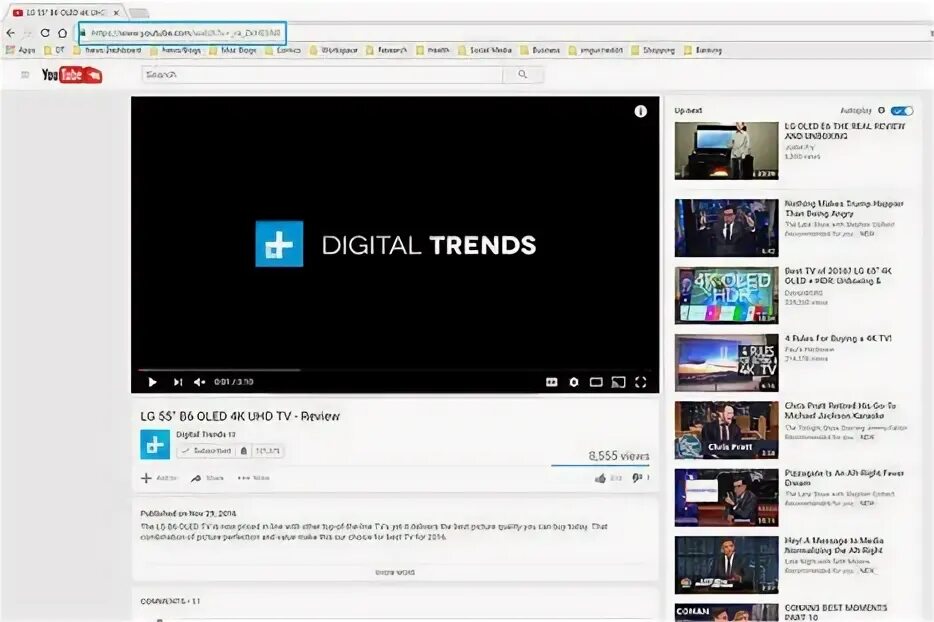This screenshot has width=934, height=622.
Task: Close the LG B6 OLED browser tab
Action: (x=116, y=13)
